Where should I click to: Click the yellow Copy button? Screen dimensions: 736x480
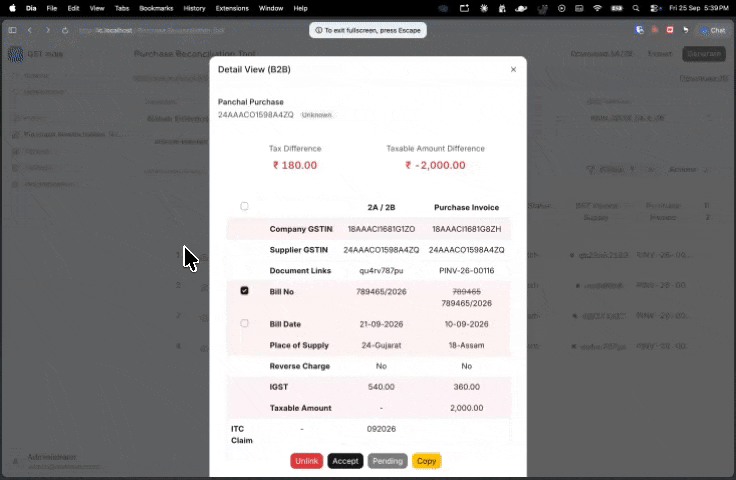(426, 461)
